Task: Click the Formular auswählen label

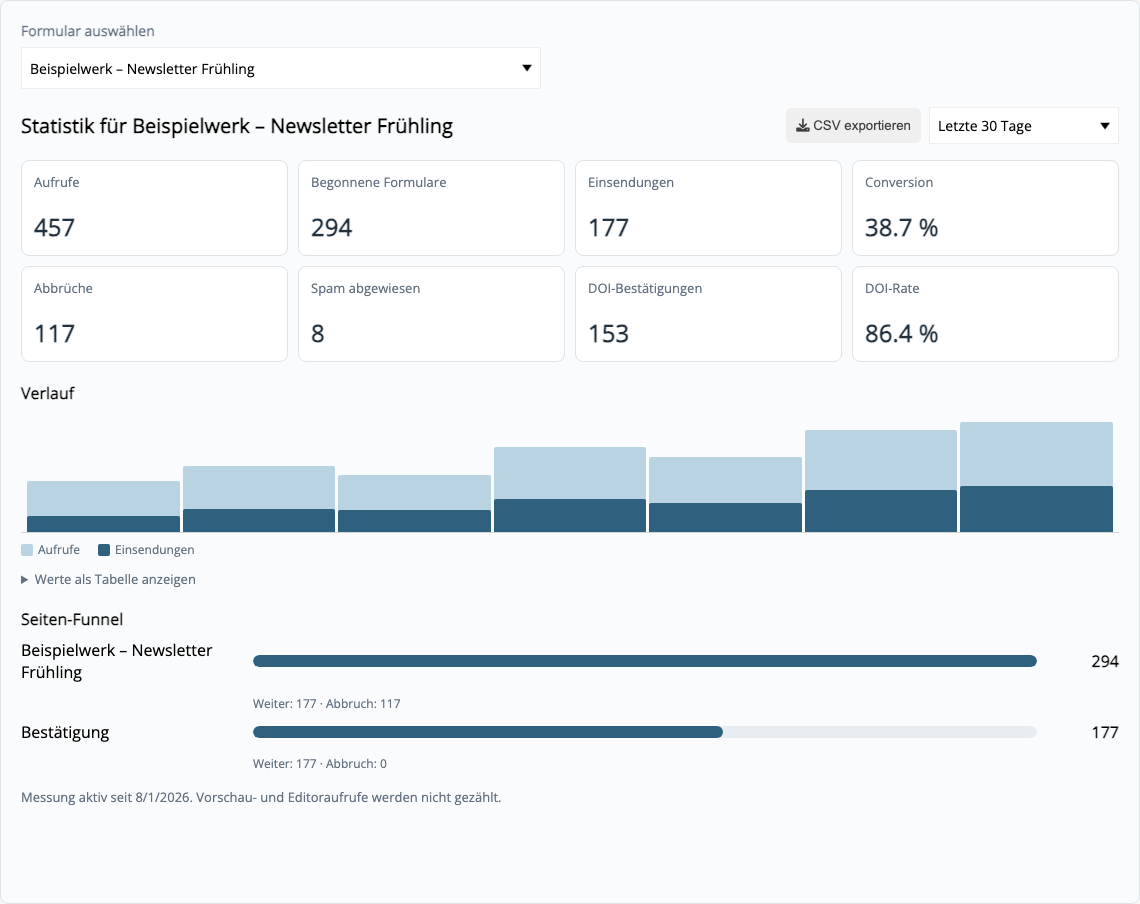Action: (88, 31)
